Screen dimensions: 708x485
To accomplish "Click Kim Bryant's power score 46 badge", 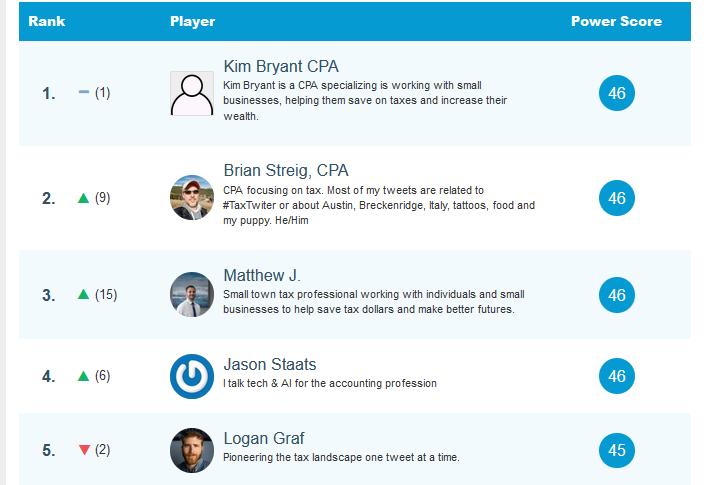I will (x=617, y=94).
